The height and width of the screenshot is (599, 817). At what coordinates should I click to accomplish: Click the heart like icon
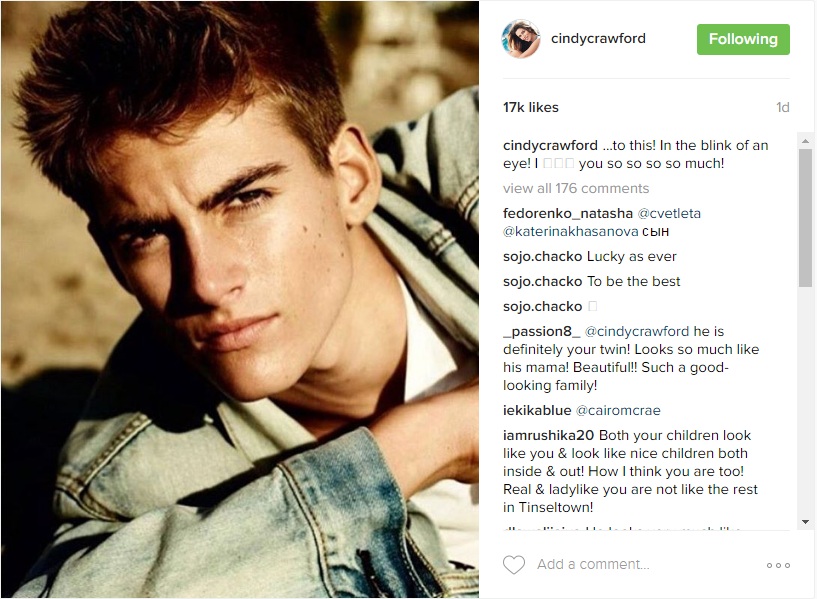pyautogui.click(x=514, y=565)
